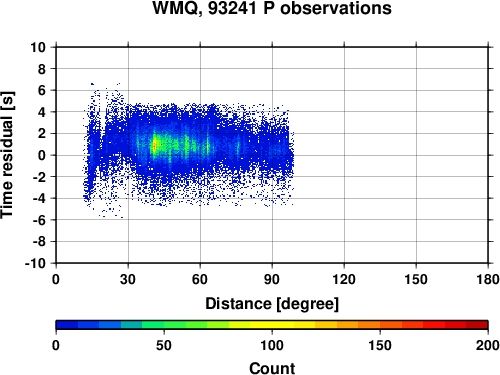
Task: Click the y-axis tick label 6
Action: point(41,90)
